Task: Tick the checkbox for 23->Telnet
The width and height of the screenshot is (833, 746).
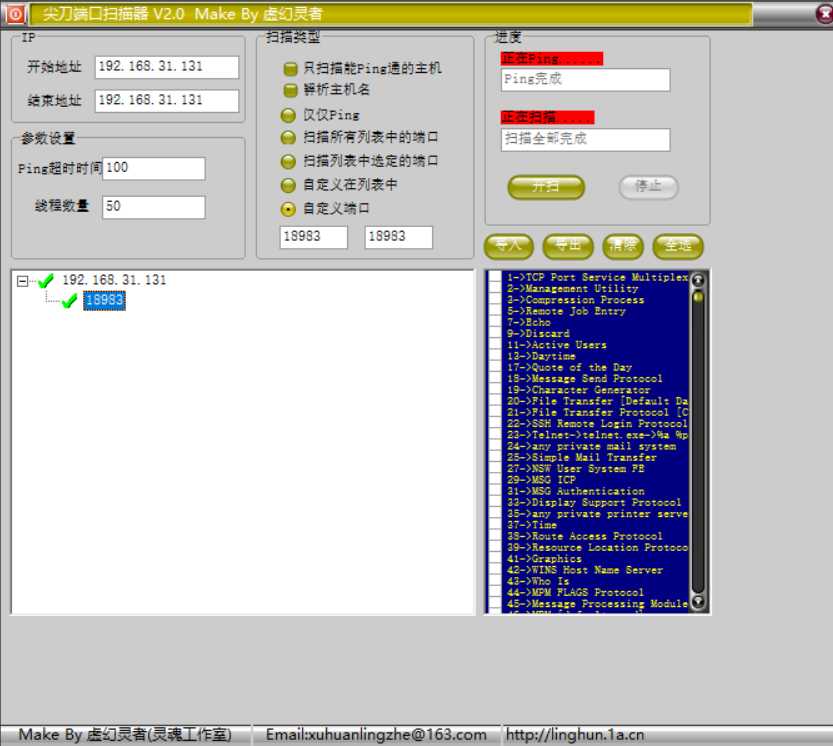Action: click(495, 435)
